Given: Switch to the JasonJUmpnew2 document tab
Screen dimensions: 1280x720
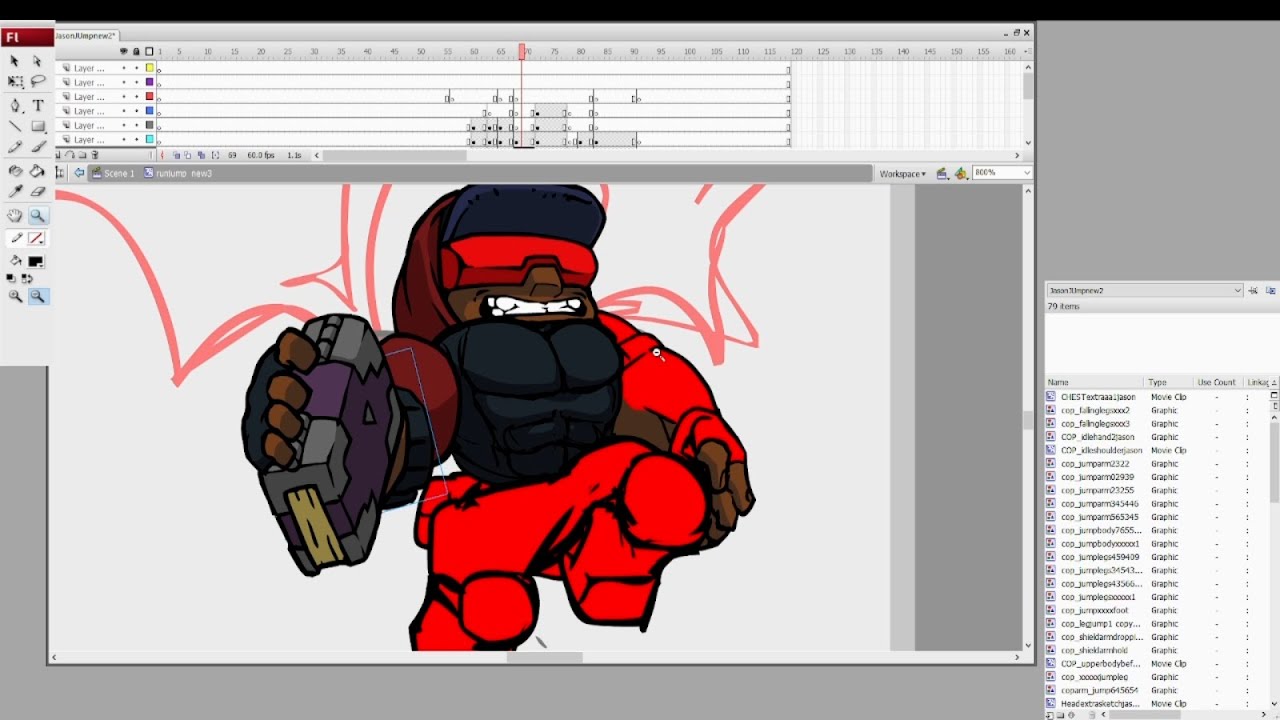Looking at the screenshot, I should coord(85,35).
